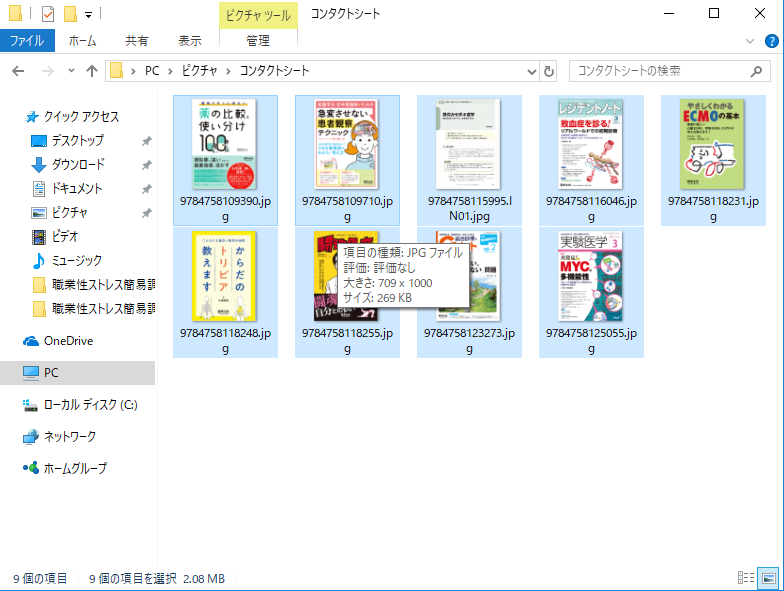
Task: Navigate up one folder with the up arrow
Action: (92, 71)
